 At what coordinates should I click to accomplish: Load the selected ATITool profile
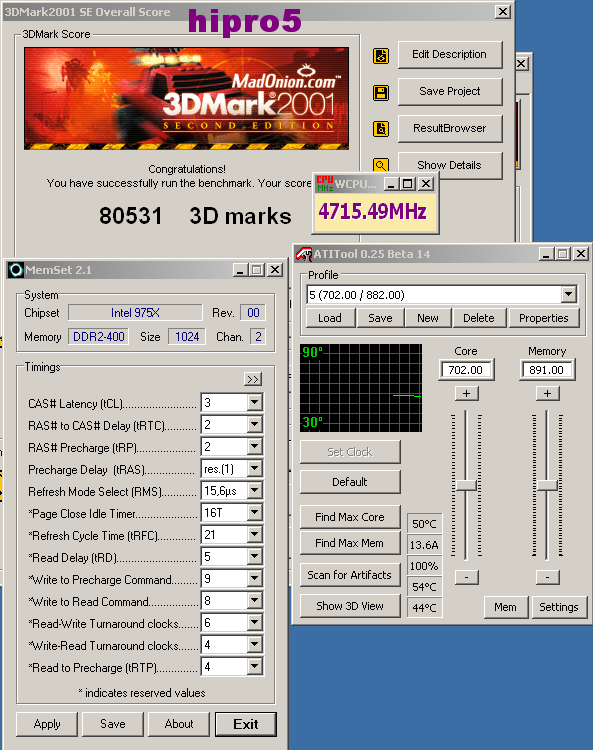[329, 318]
